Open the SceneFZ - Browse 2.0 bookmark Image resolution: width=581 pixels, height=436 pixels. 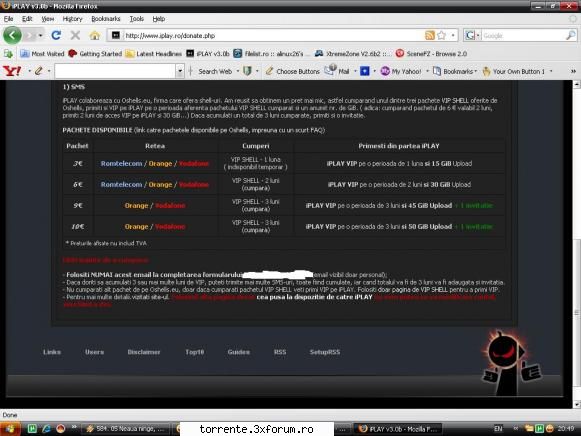tap(431, 54)
